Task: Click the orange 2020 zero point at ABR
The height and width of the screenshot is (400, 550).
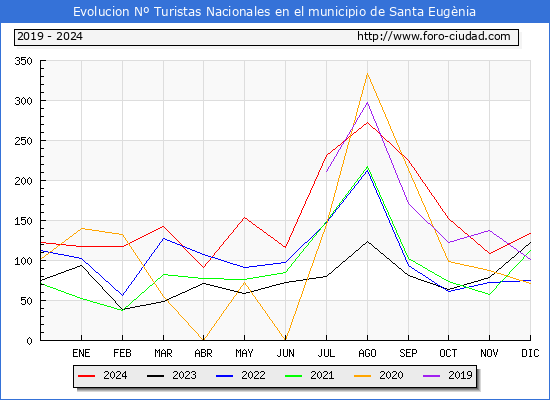Action: pos(203,340)
